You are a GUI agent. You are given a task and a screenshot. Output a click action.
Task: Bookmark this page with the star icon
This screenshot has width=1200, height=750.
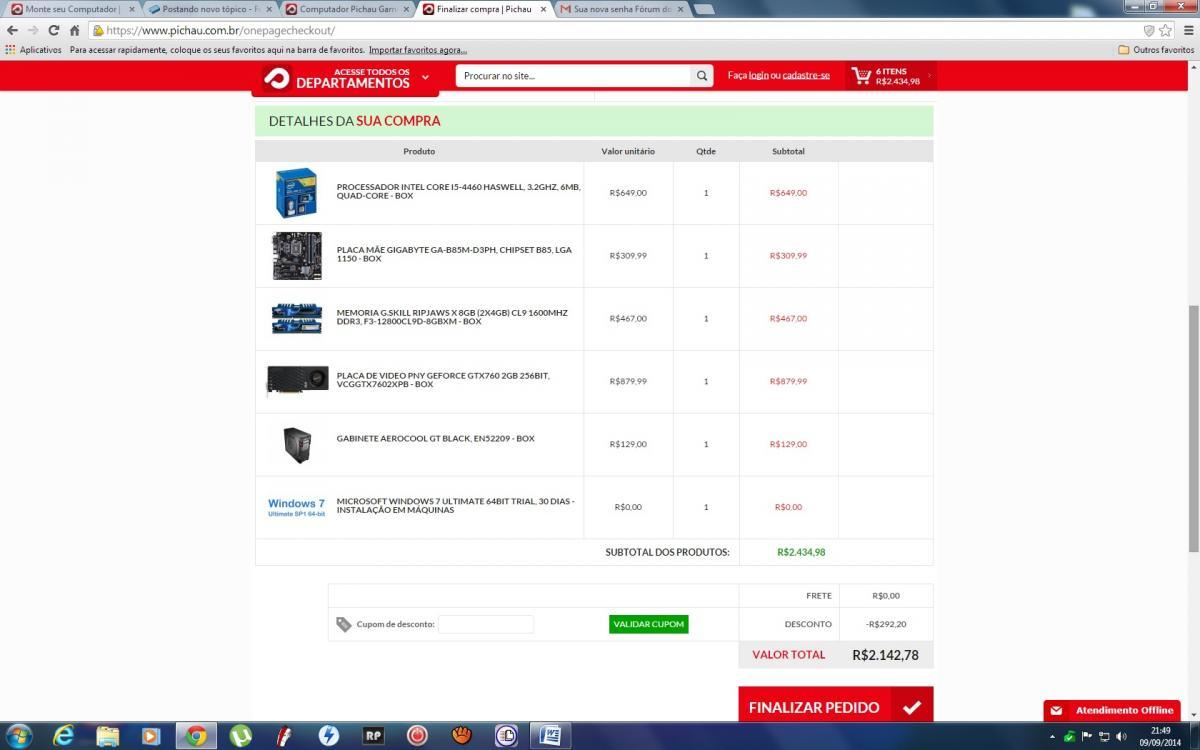(1165, 30)
